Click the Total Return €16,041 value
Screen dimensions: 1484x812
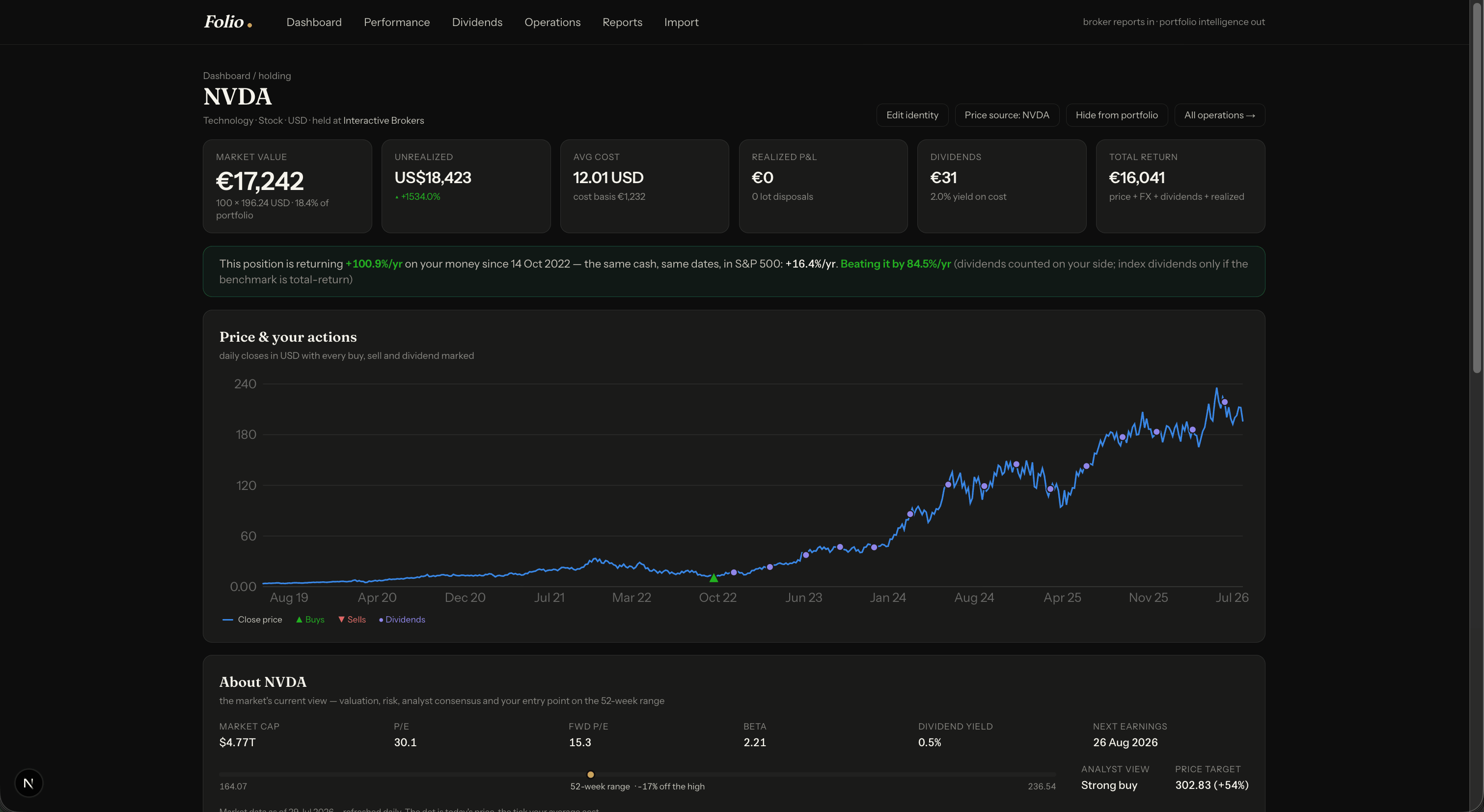click(x=1137, y=178)
